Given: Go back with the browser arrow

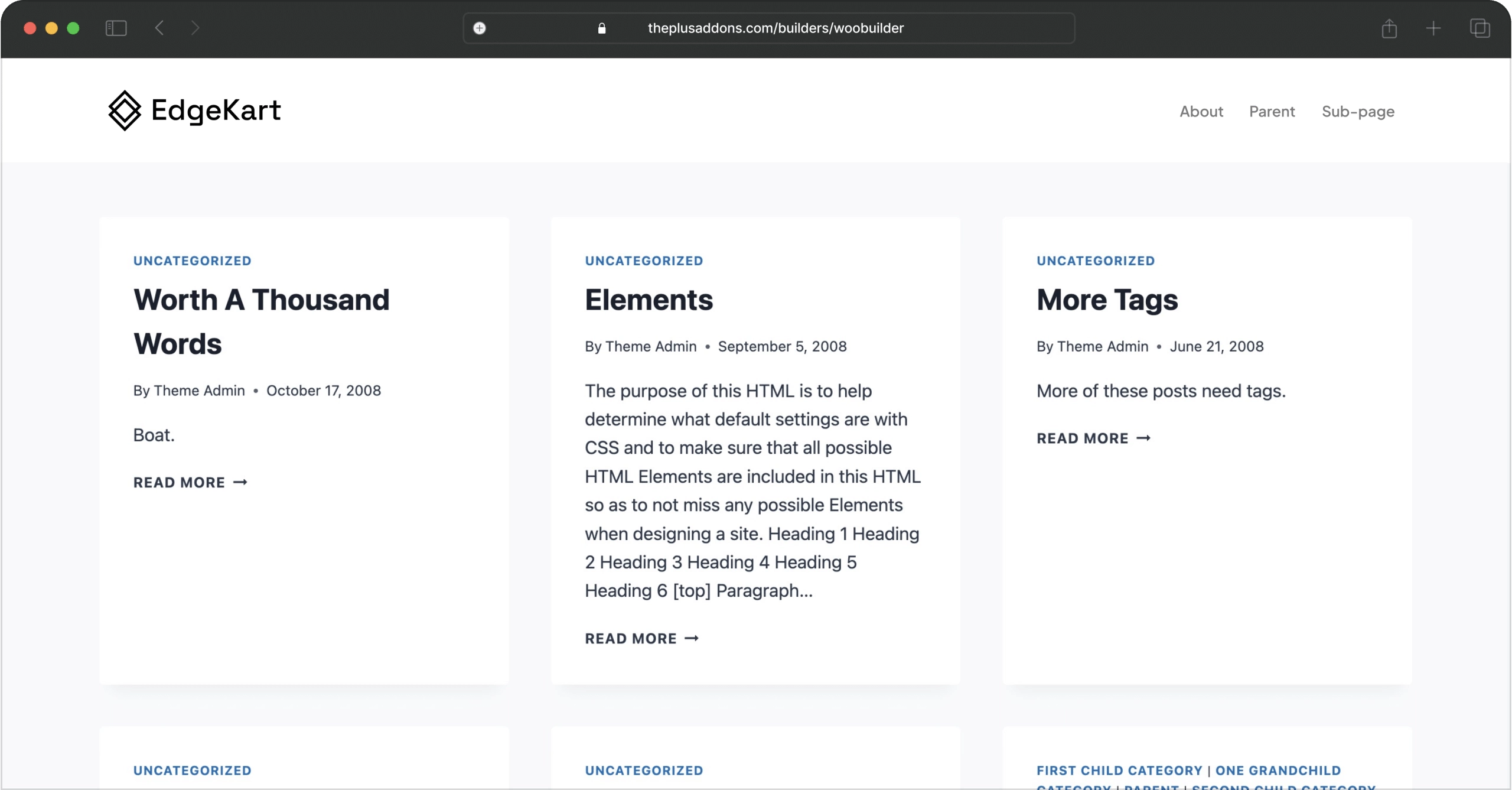Looking at the screenshot, I should pyautogui.click(x=159, y=28).
